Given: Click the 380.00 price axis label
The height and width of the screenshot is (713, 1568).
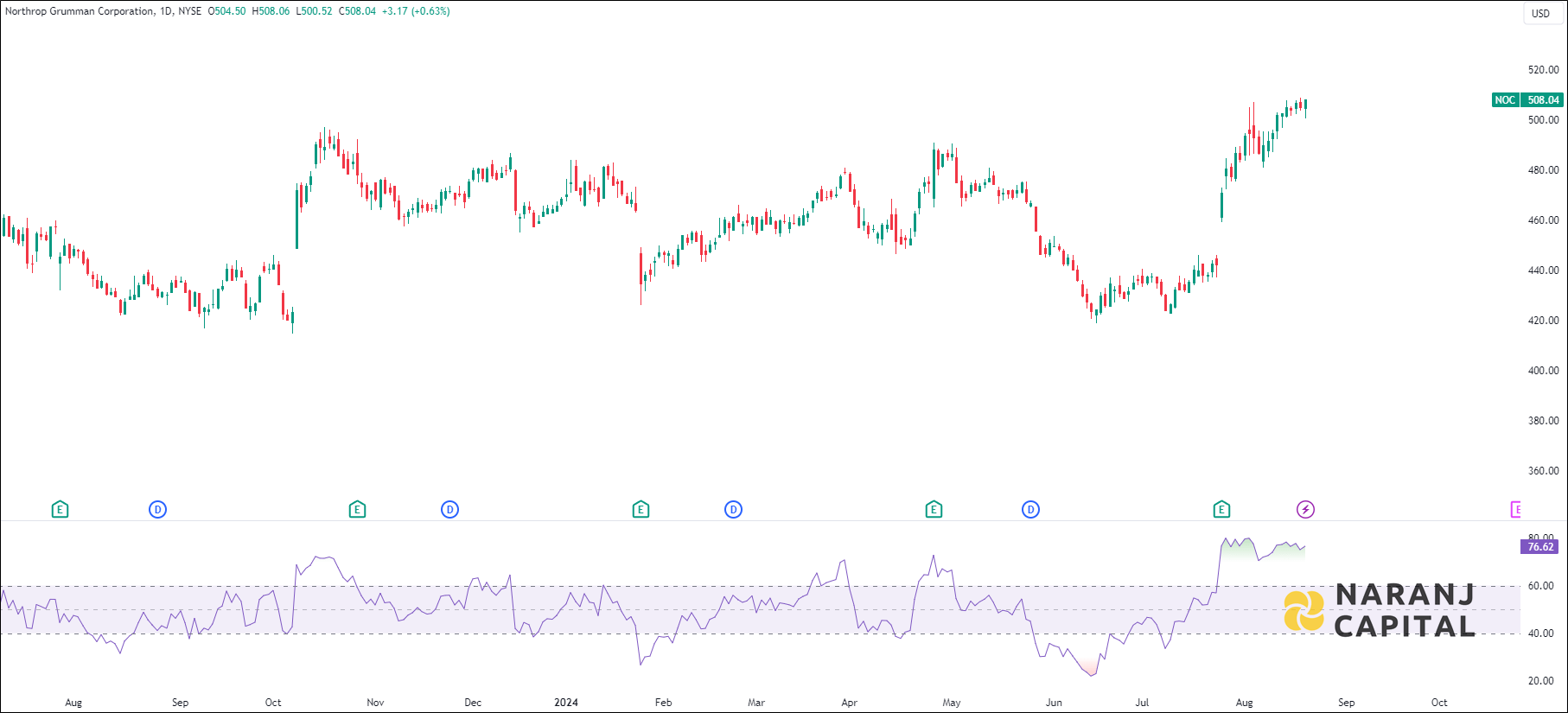Looking at the screenshot, I should 1543,421.
